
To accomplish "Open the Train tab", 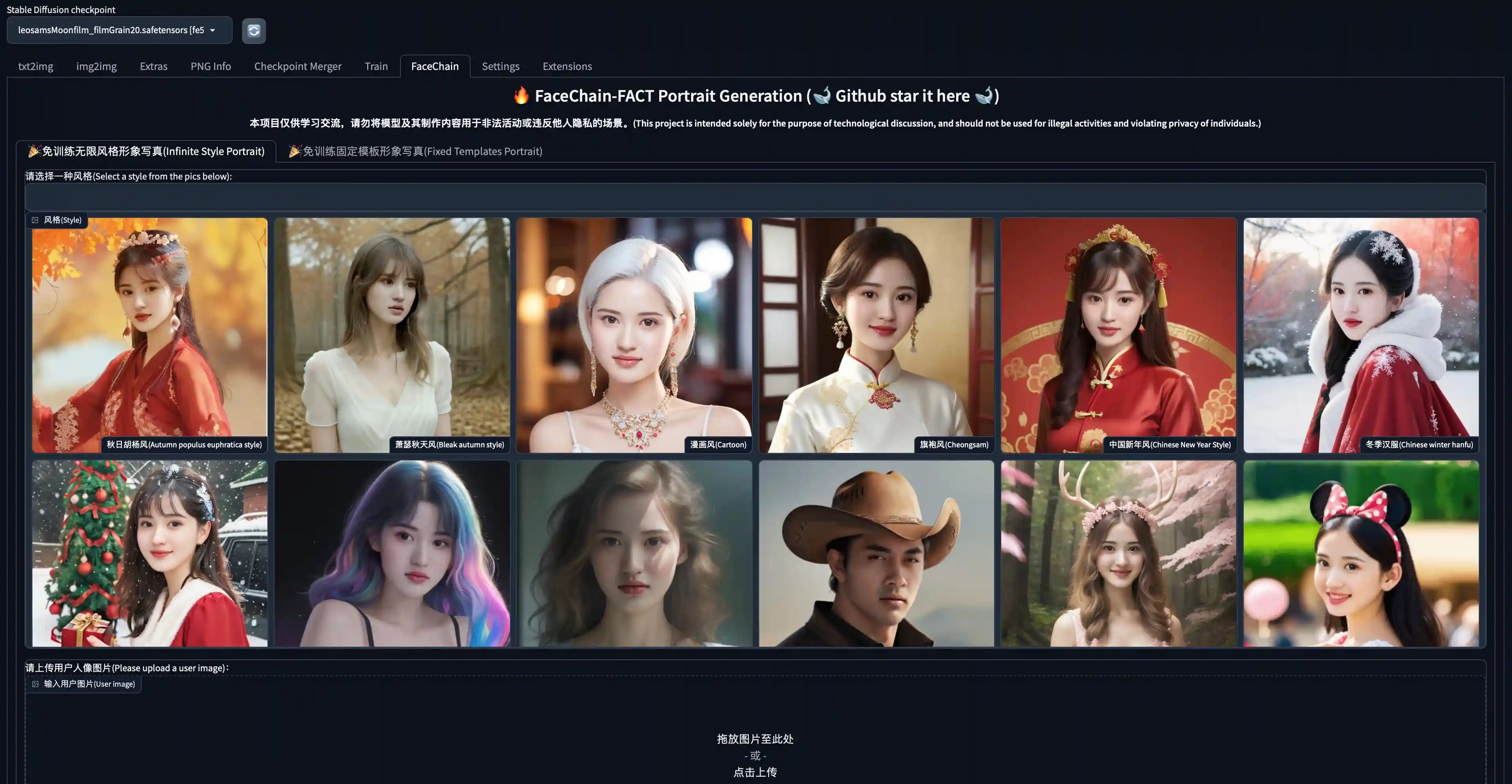I will pyautogui.click(x=376, y=66).
